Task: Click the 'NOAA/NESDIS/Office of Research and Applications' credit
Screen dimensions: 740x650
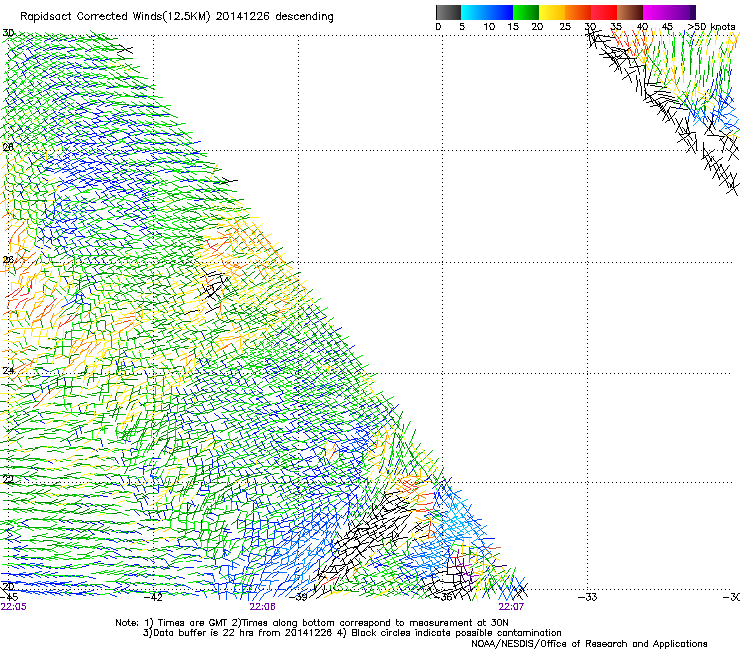Action: 589,644
